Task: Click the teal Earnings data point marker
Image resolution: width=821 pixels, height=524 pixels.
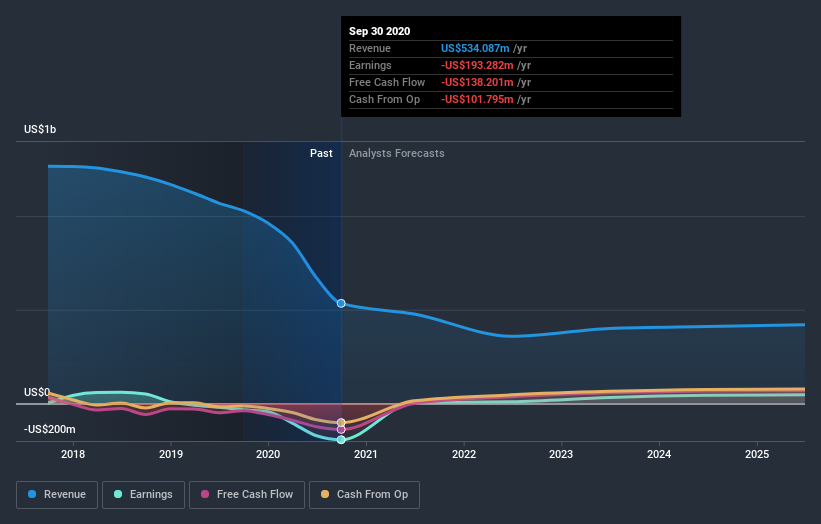Action: click(341, 440)
